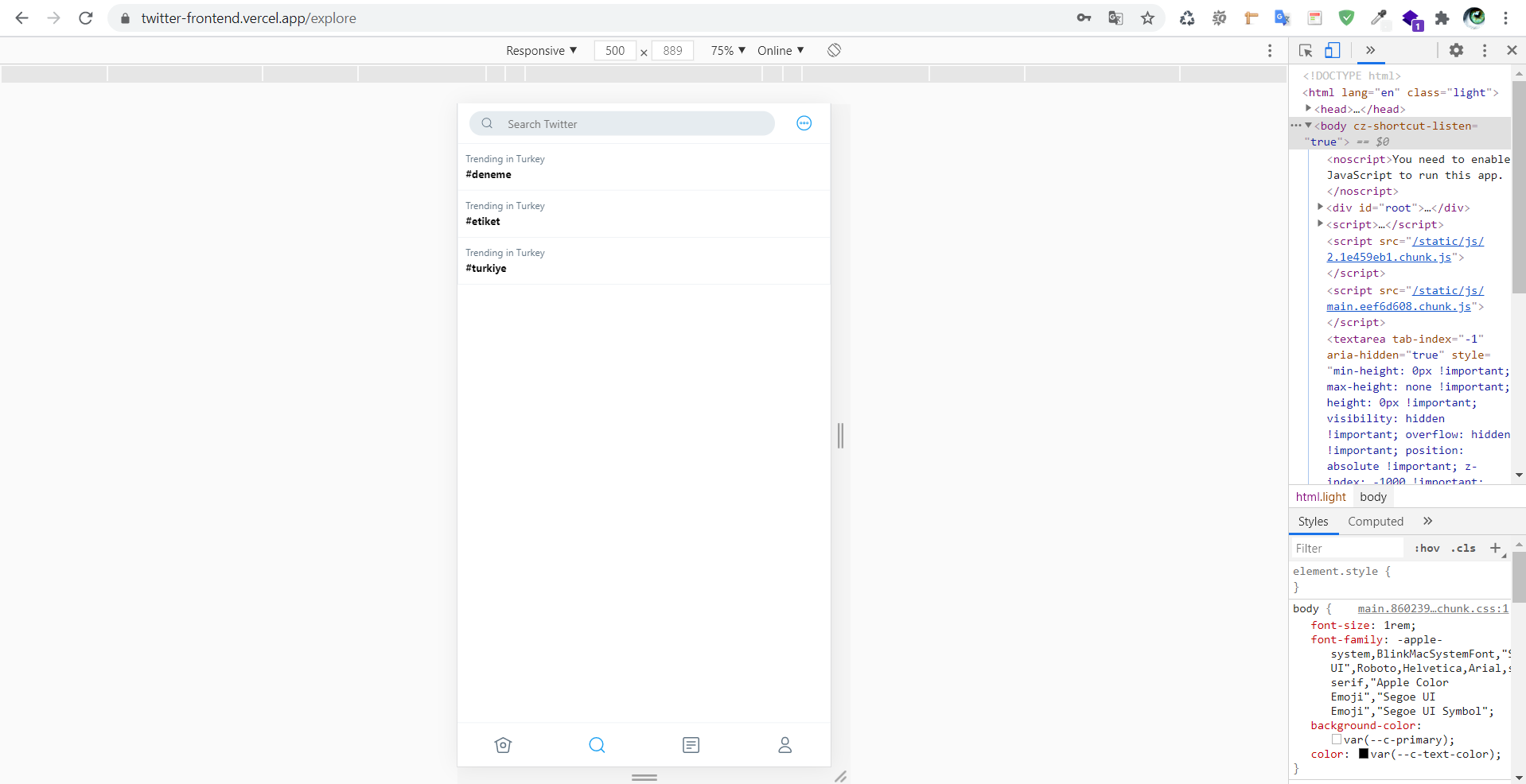
Task: Focus the Search Twitter field
Action: pyautogui.click(x=621, y=123)
